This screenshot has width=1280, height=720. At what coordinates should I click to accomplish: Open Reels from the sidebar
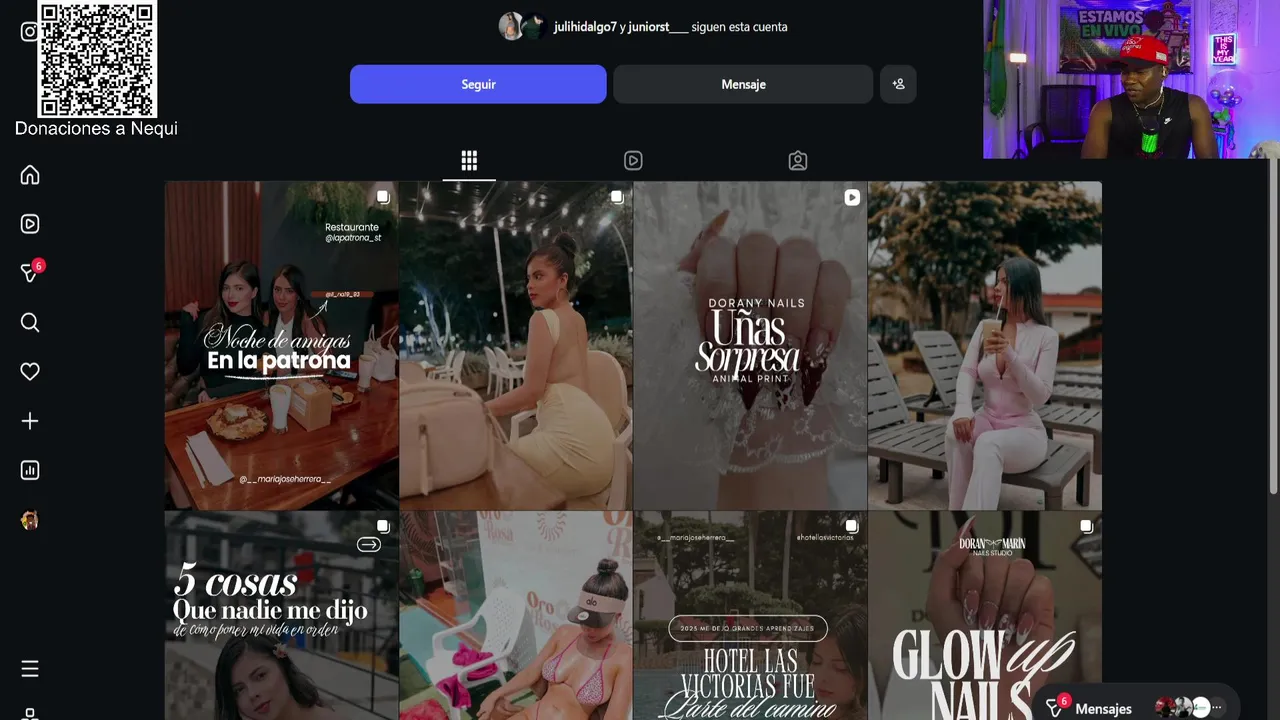point(30,224)
